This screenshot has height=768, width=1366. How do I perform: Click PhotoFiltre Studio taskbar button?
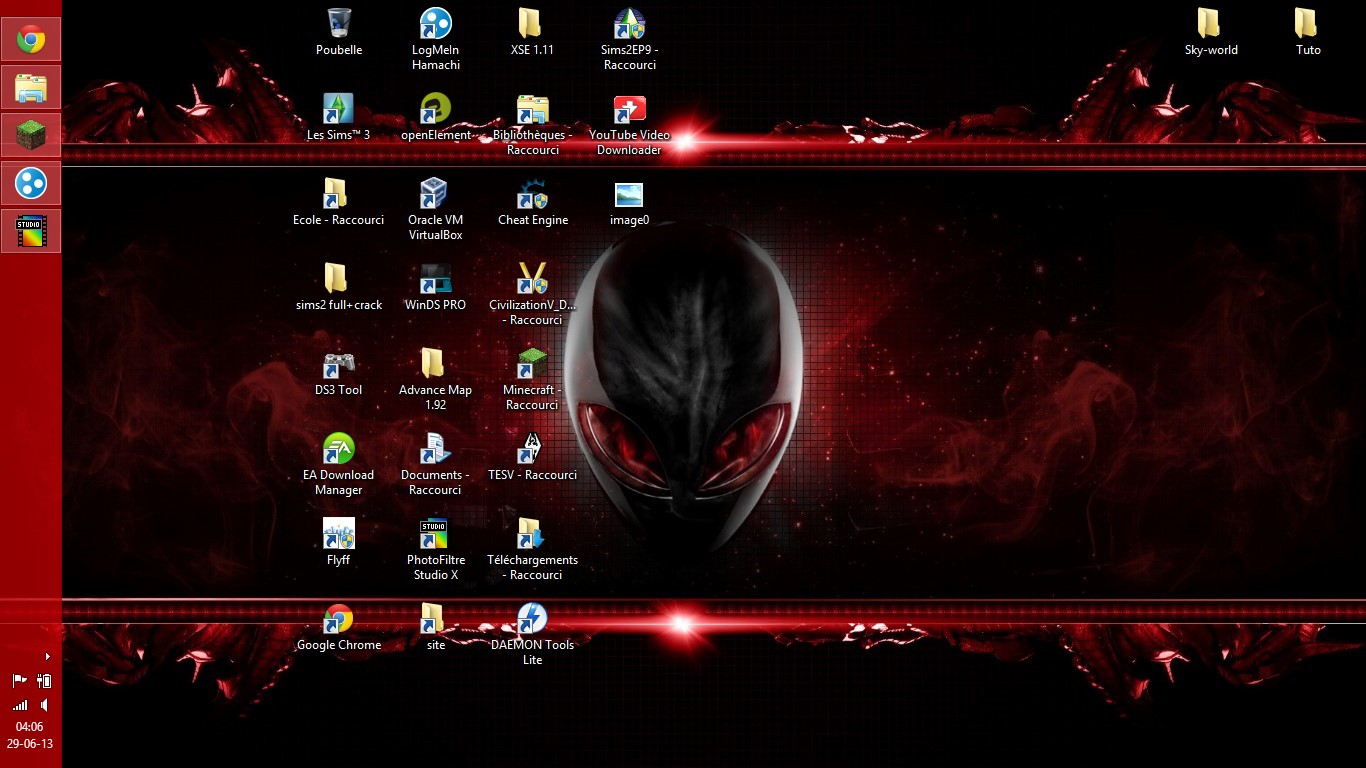click(x=31, y=231)
